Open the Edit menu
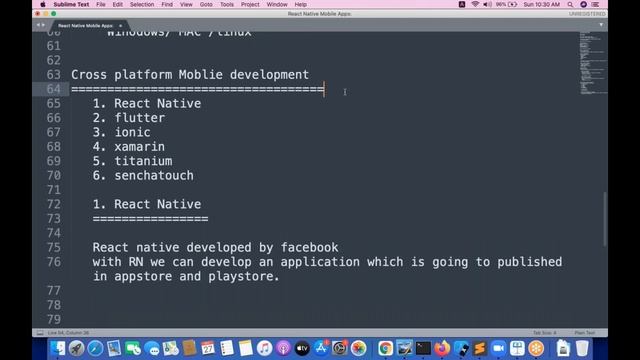Image resolution: width=640 pixels, height=360 pixels. 118,4
